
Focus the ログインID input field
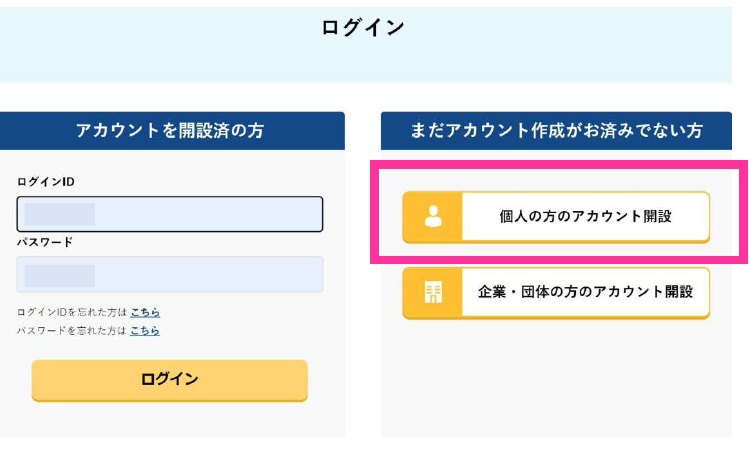(x=170, y=214)
